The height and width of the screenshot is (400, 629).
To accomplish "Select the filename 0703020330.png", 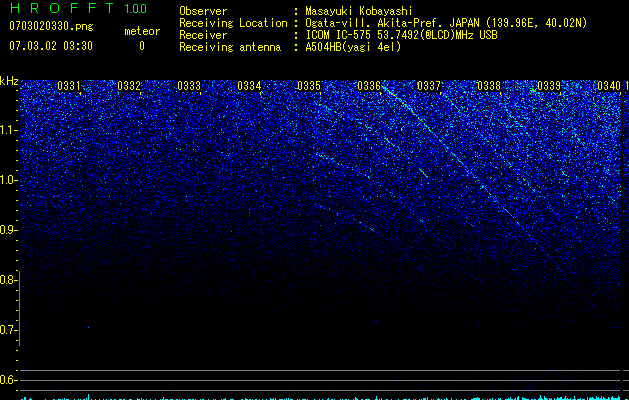I will [x=51, y=26].
